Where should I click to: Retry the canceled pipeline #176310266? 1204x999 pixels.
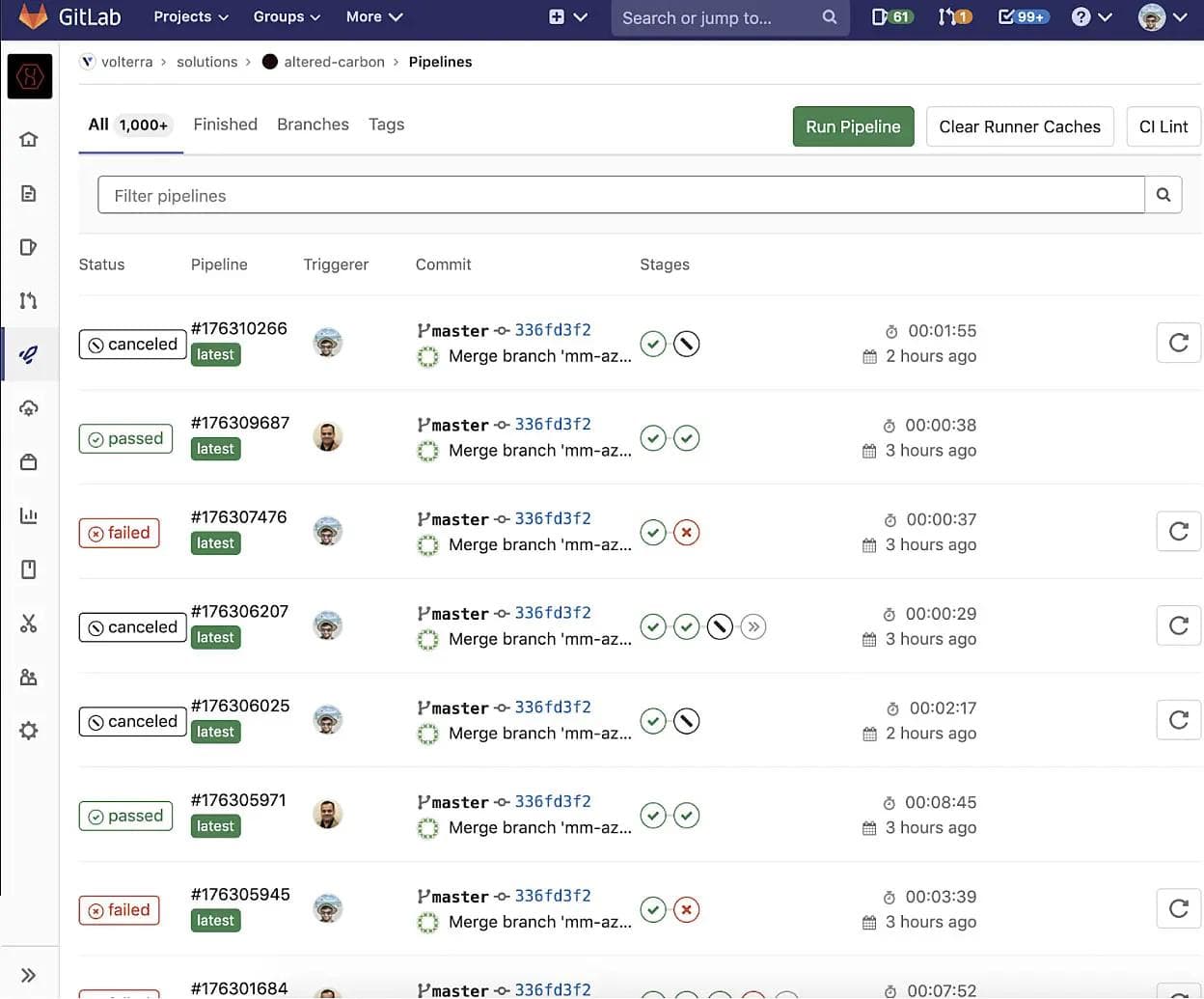pyautogui.click(x=1178, y=342)
